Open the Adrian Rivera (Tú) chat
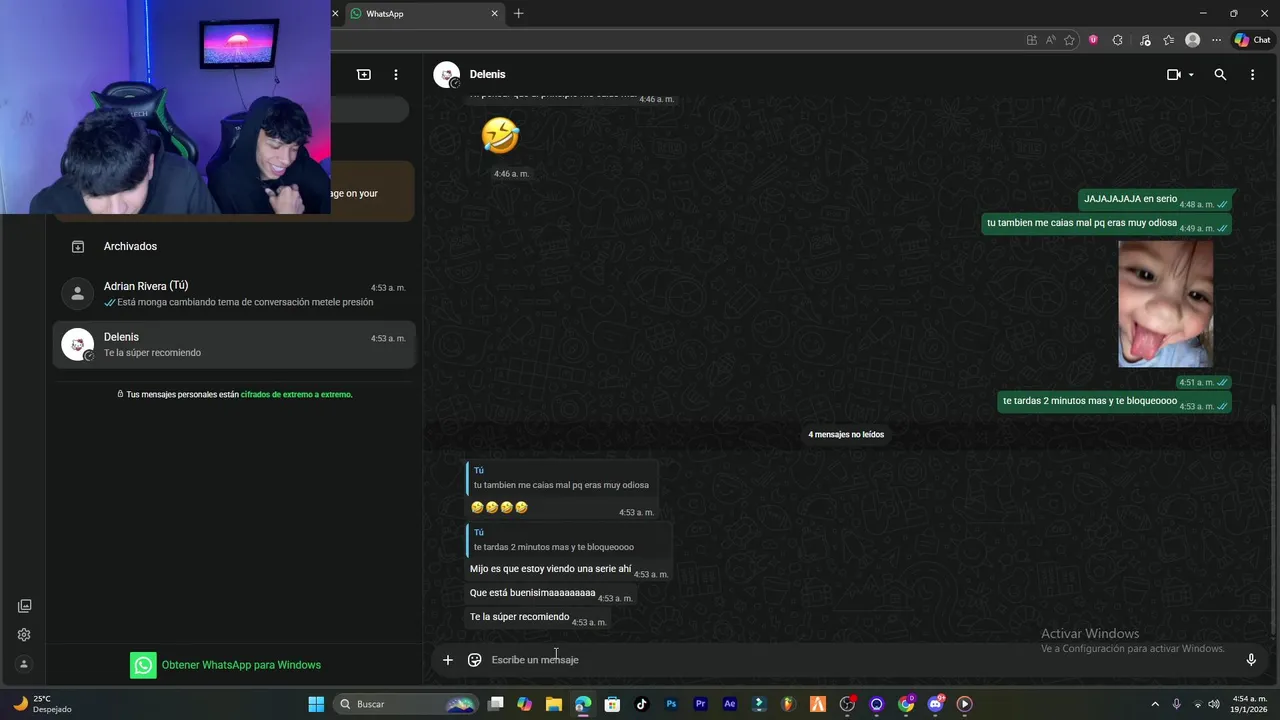Image resolution: width=1280 pixels, height=720 pixels. click(234, 294)
